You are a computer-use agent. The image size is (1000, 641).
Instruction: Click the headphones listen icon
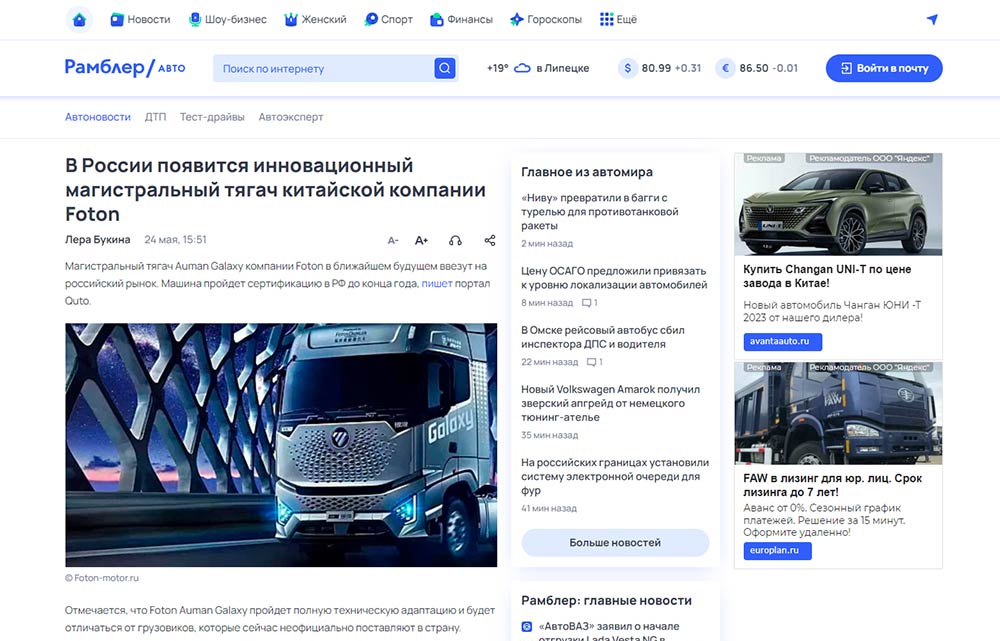tap(455, 240)
